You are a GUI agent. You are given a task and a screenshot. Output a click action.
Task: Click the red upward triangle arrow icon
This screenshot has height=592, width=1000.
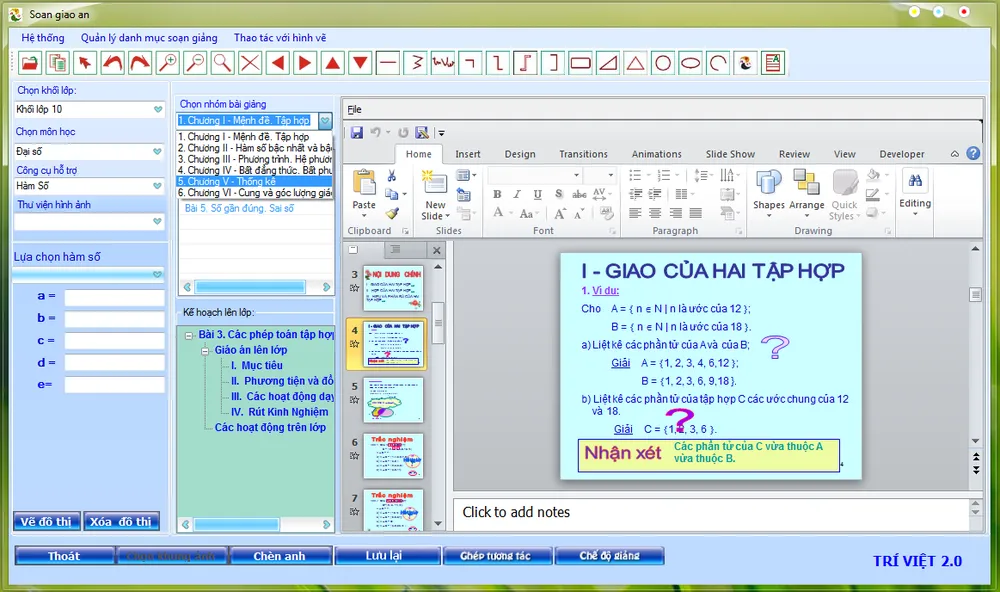point(333,63)
